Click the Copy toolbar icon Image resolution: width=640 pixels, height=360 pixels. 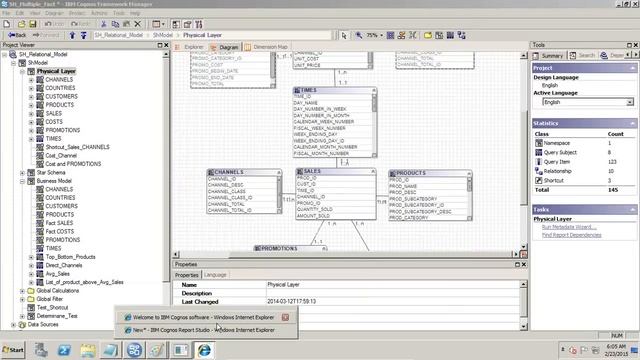115,24
